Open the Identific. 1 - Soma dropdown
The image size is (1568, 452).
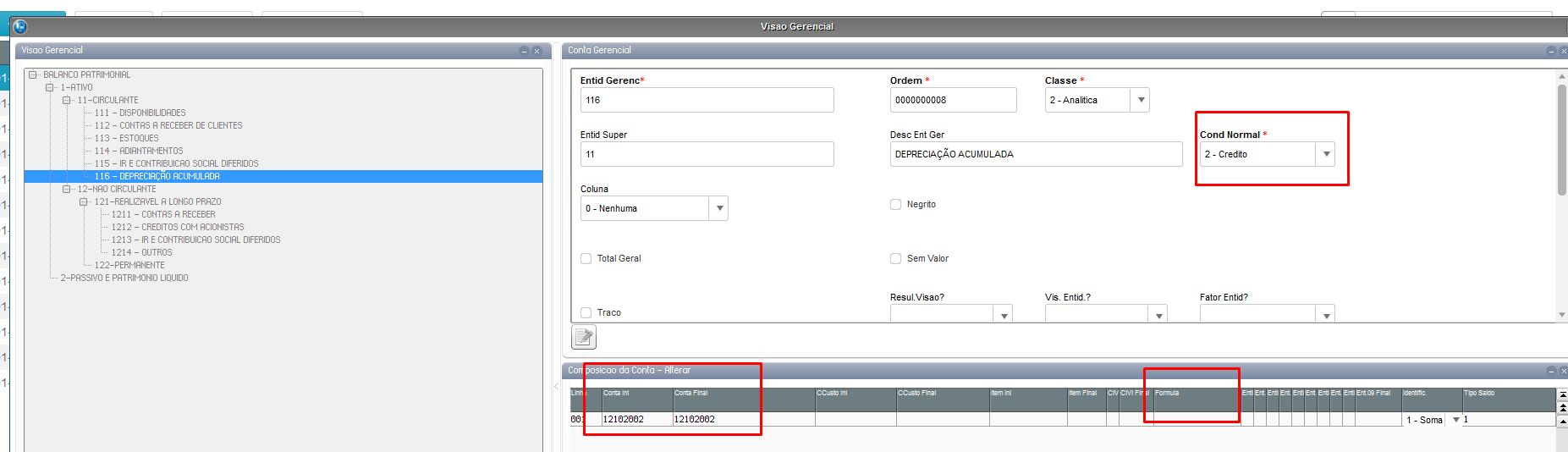coord(1455,420)
